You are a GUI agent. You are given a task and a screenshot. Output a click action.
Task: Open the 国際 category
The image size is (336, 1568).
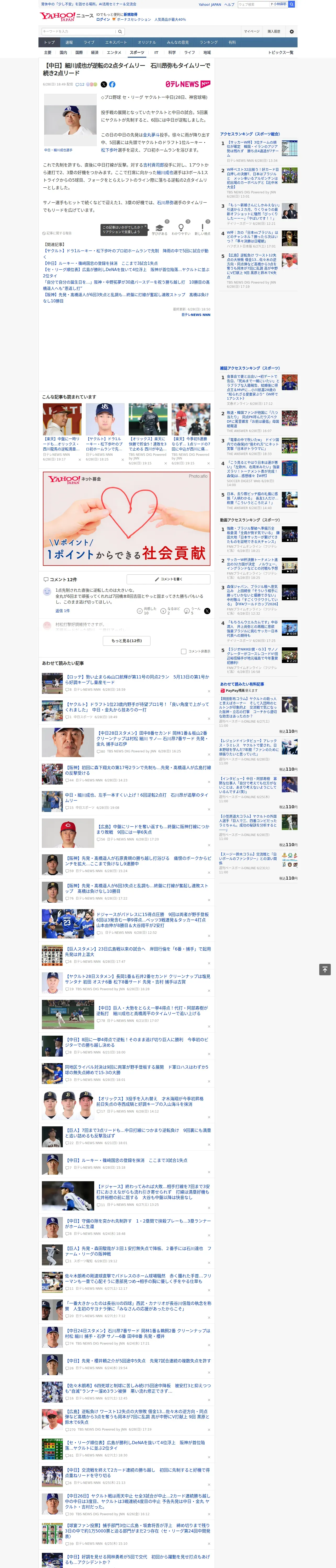[x=79, y=53]
